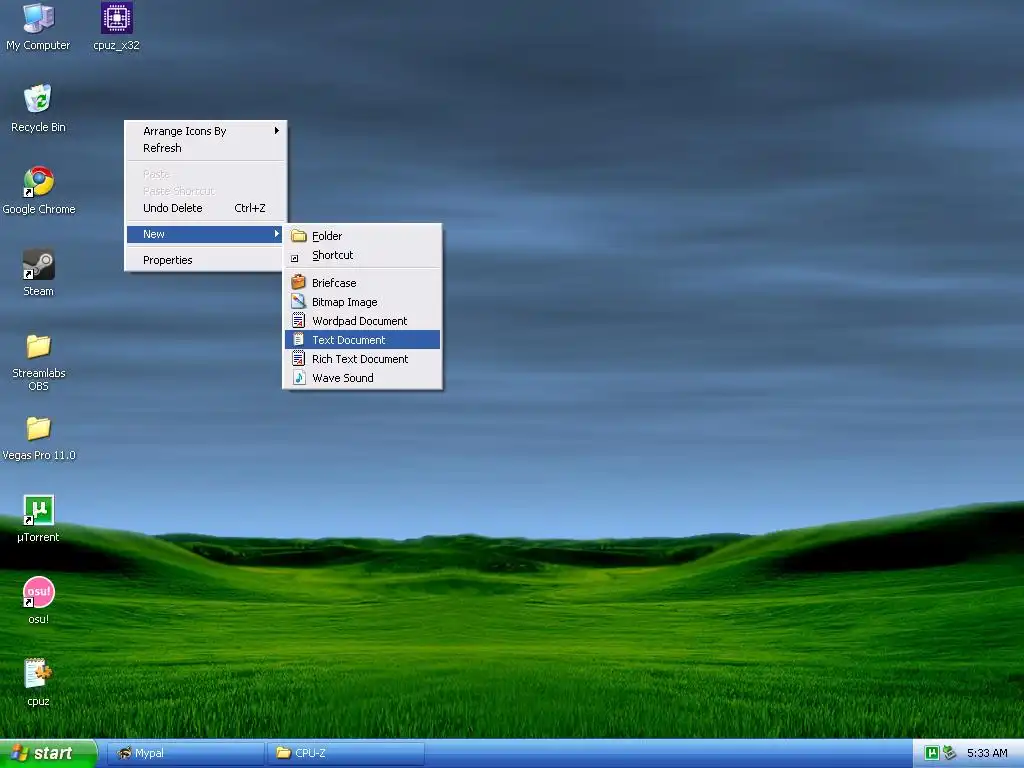Create a new Text Document
Viewport: 1024px width, 768px height.
362,340
